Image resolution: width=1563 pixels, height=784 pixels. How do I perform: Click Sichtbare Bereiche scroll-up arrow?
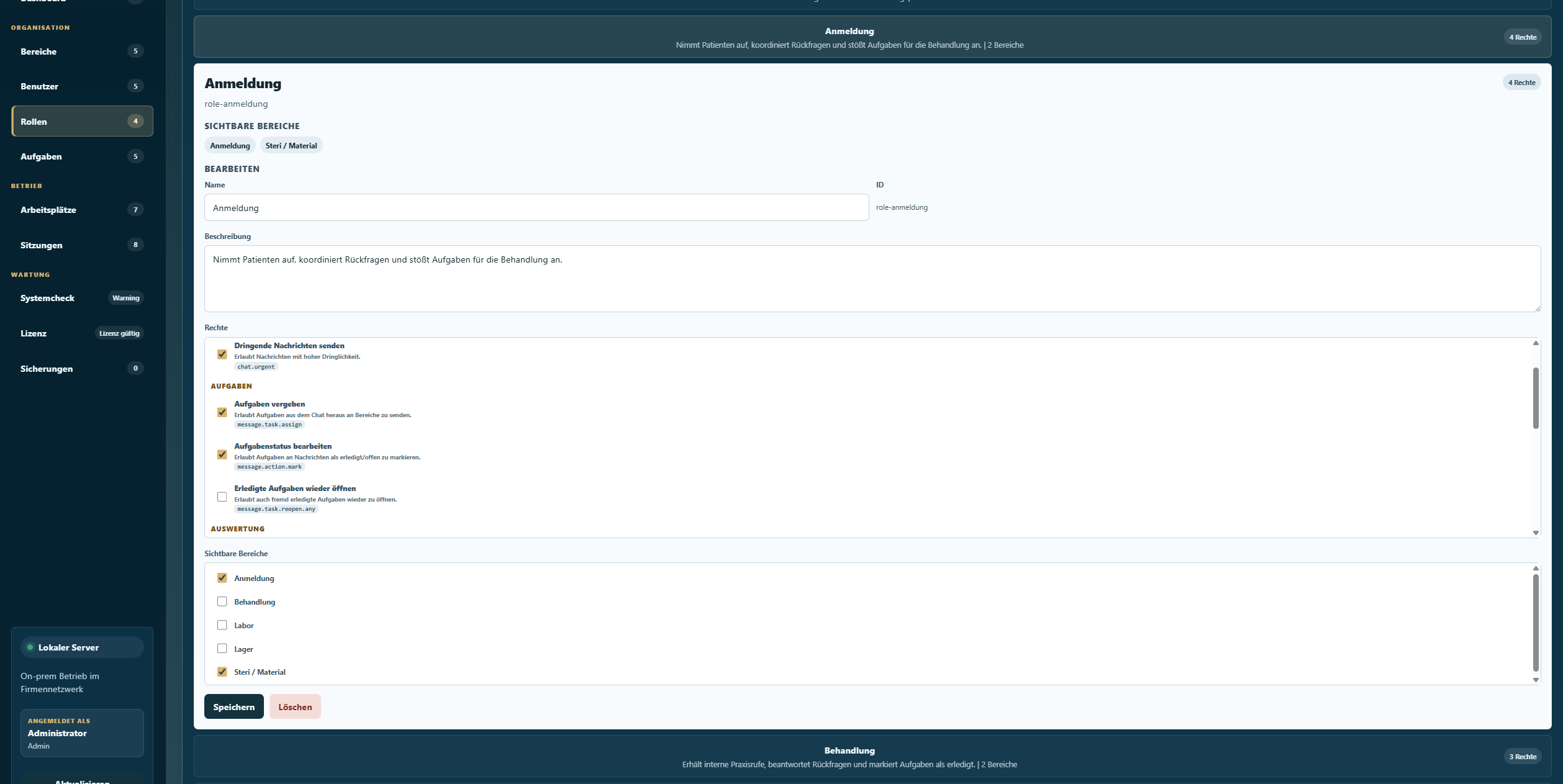tap(1536, 569)
